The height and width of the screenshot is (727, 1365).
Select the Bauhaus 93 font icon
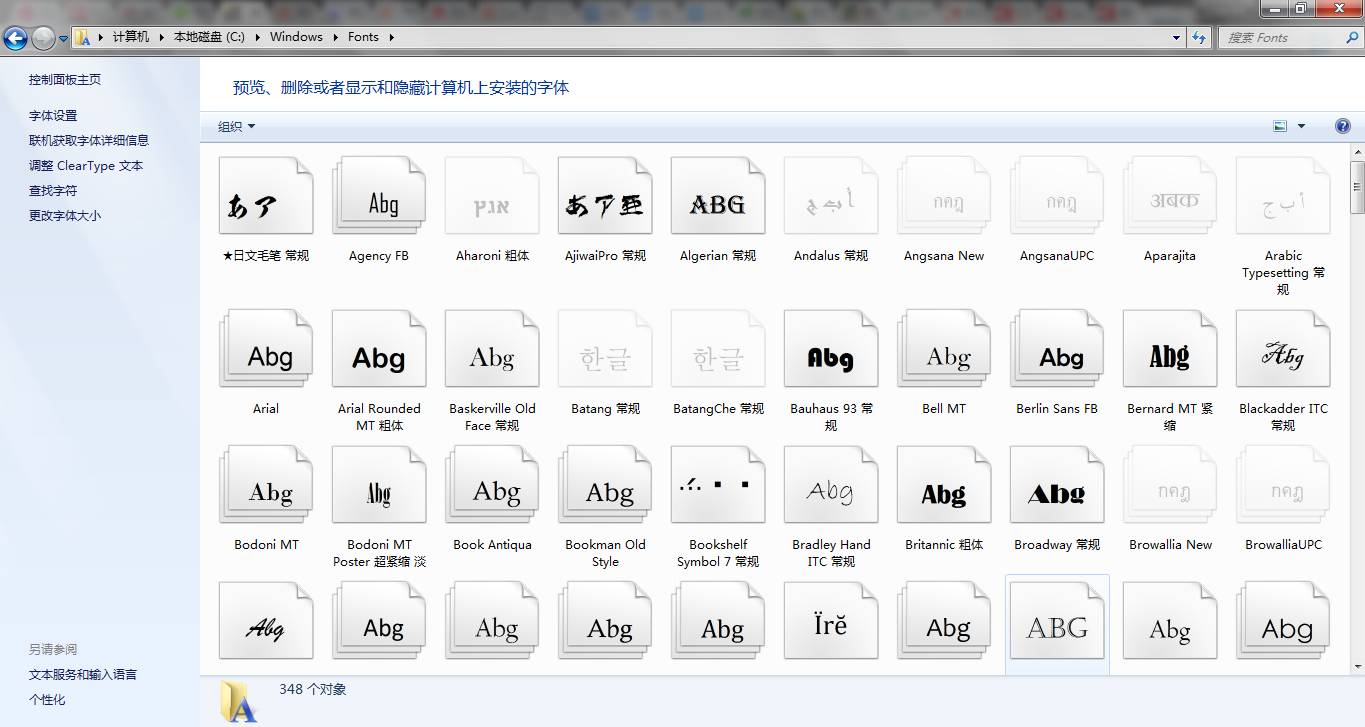(x=831, y=349)
